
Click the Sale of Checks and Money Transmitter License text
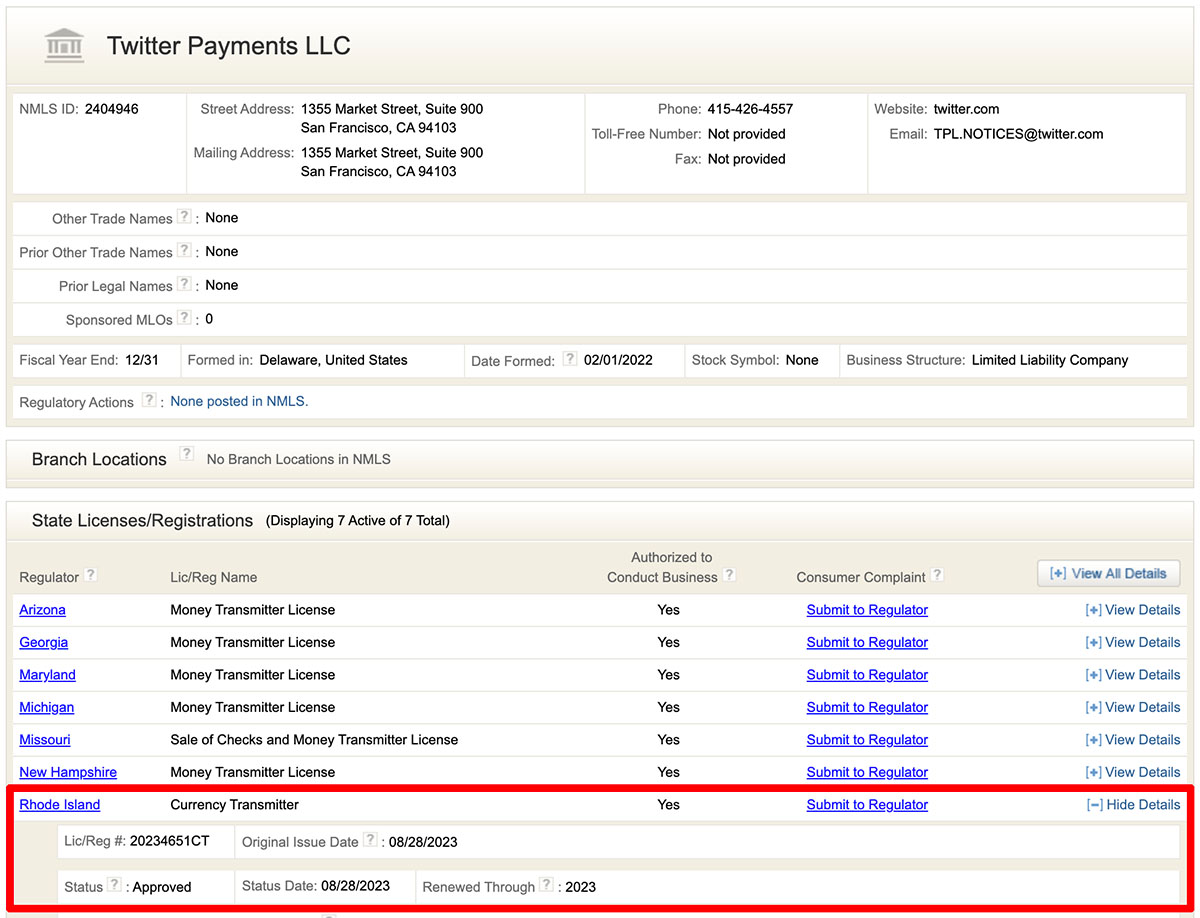click(x=314, y=740)
